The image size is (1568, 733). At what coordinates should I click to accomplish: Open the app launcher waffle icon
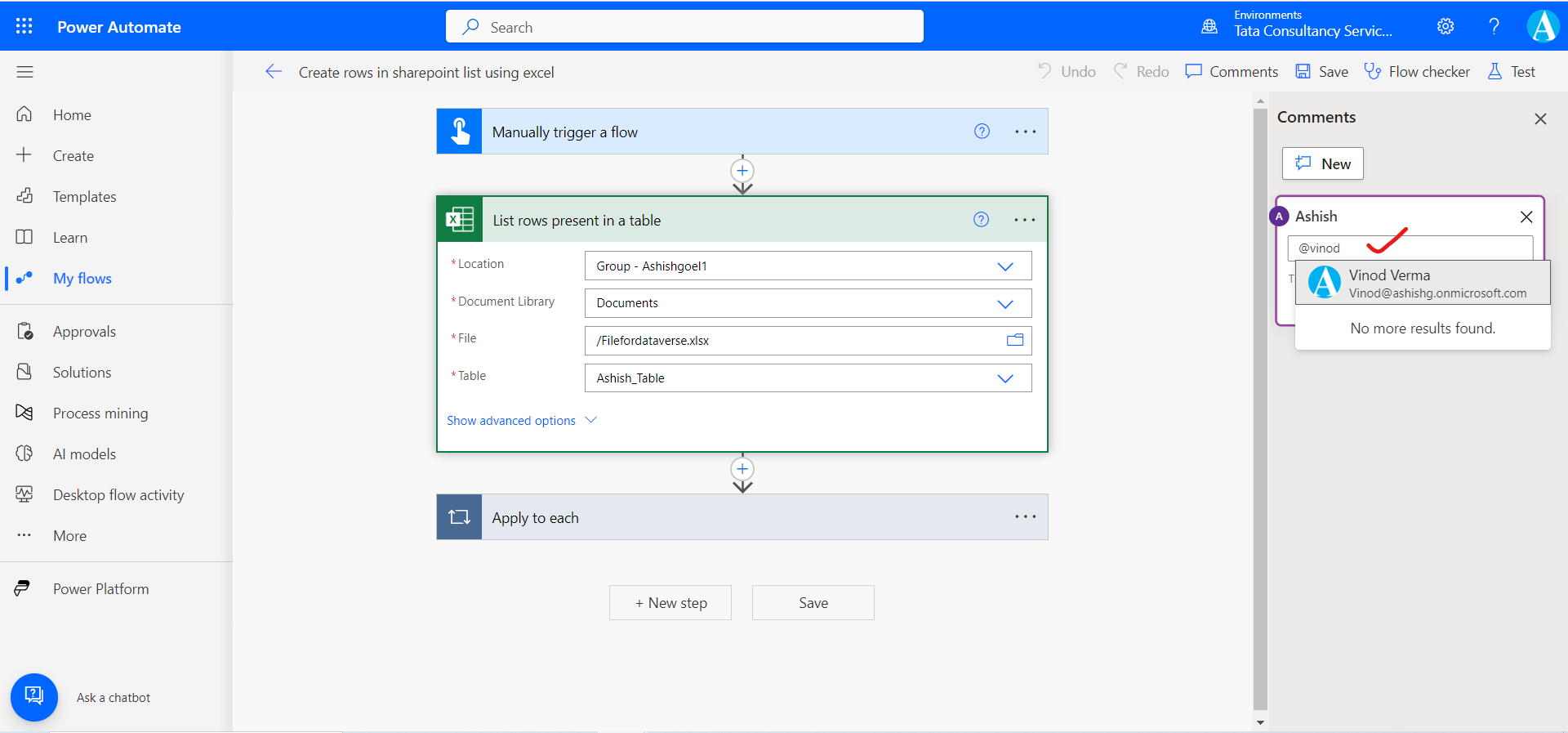click(24, 26)
